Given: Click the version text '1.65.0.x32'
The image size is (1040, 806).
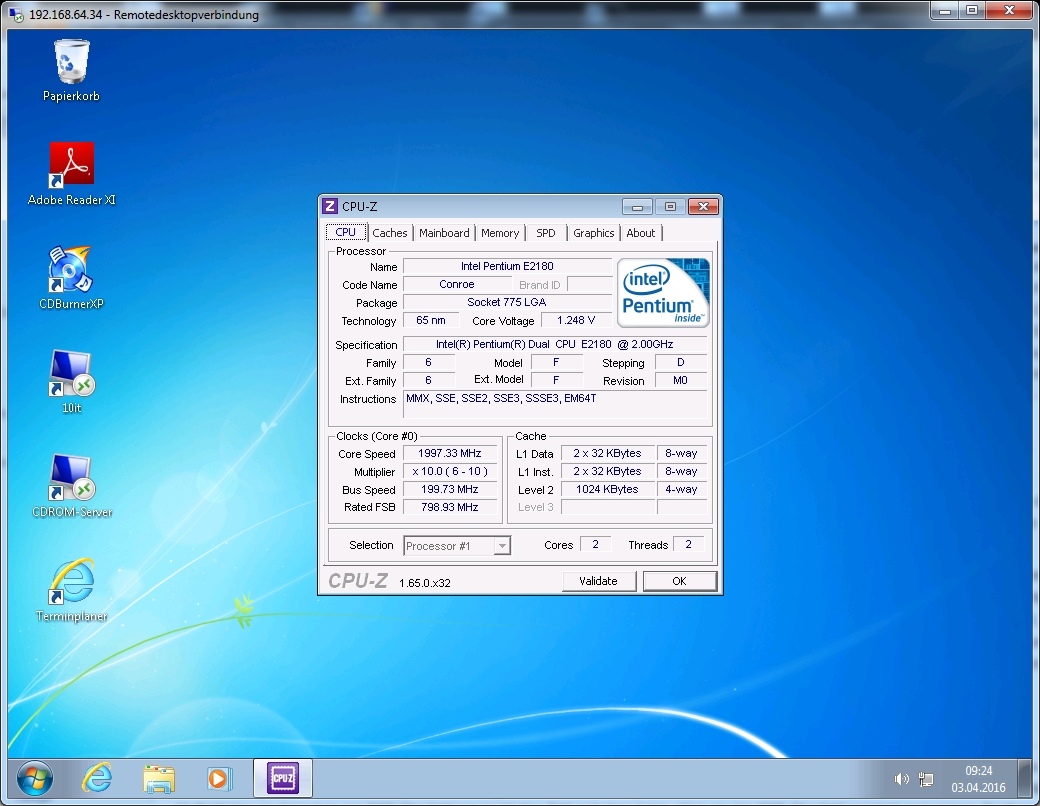Looking at the screenshot, I should pyautogui.click(x=424, y=582).
